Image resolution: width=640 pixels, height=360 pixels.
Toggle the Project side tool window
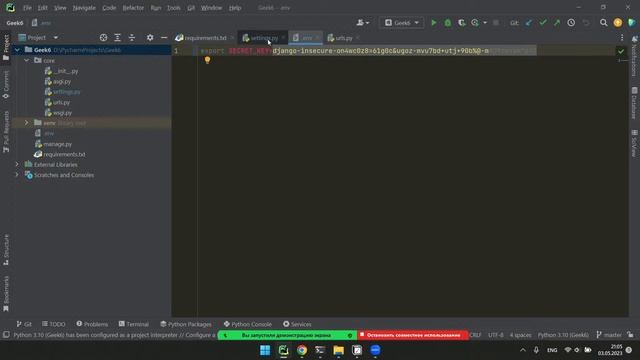[6, 47]
